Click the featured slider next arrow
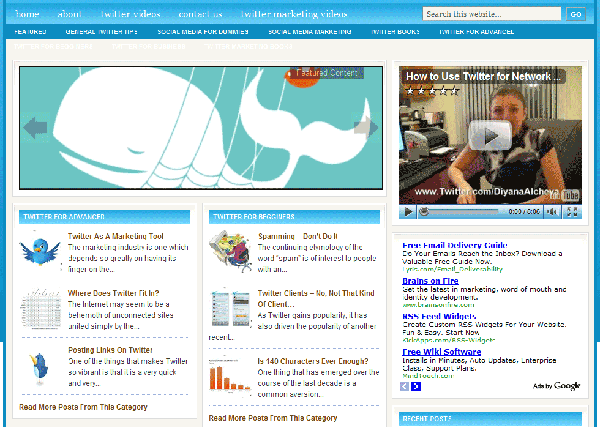Screen dimensions: 600x427 point(366,127)
